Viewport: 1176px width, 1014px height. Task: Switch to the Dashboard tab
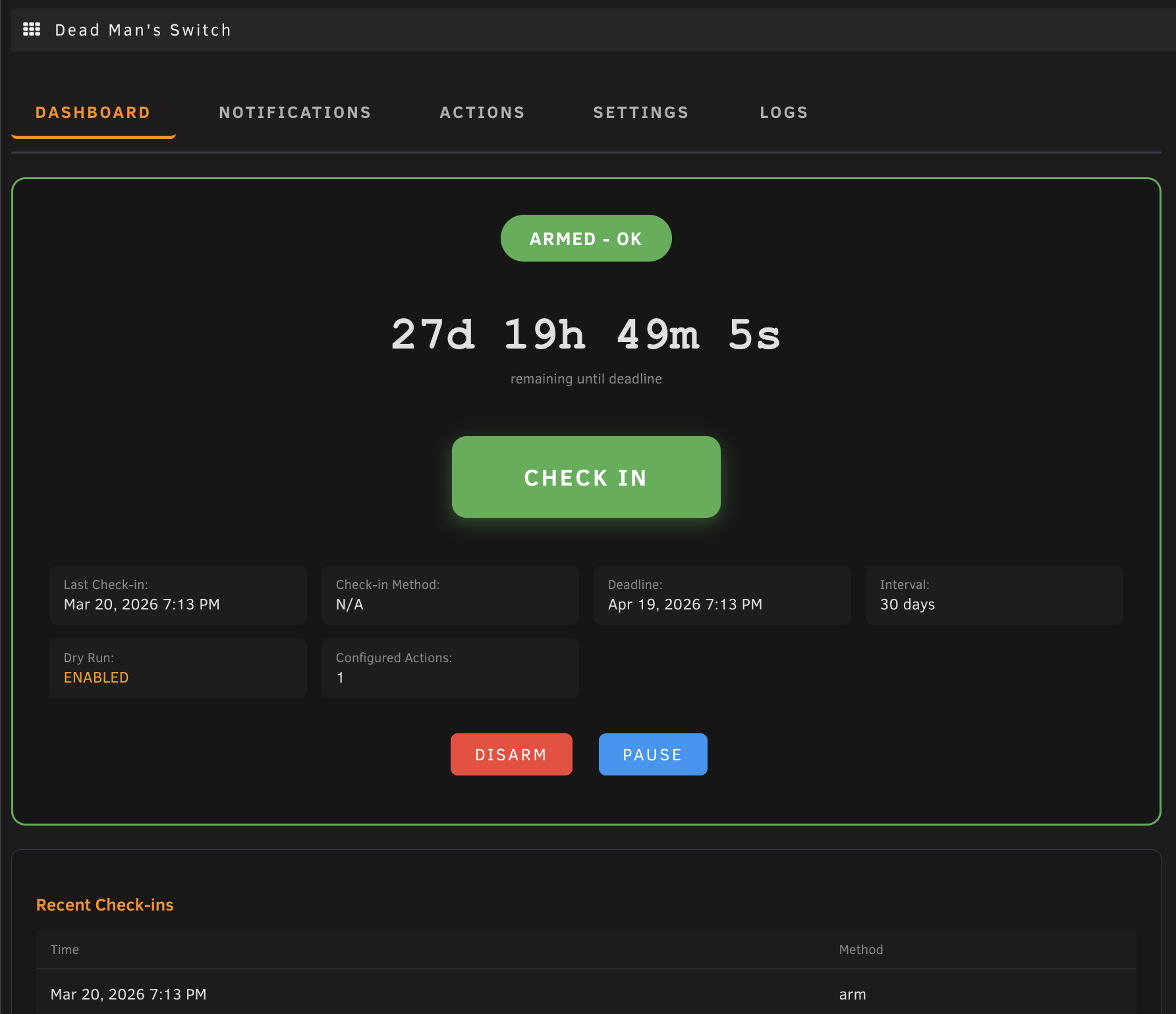93,113
